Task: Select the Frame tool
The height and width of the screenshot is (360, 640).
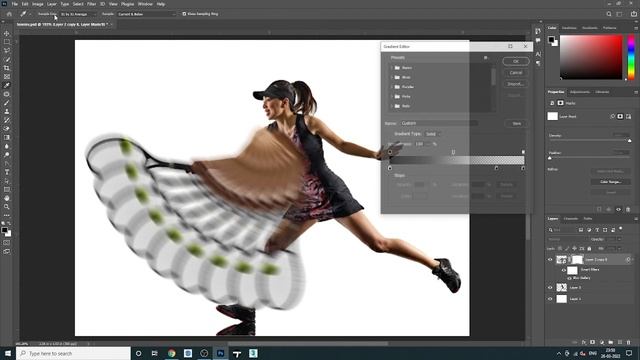Action: 7,76
